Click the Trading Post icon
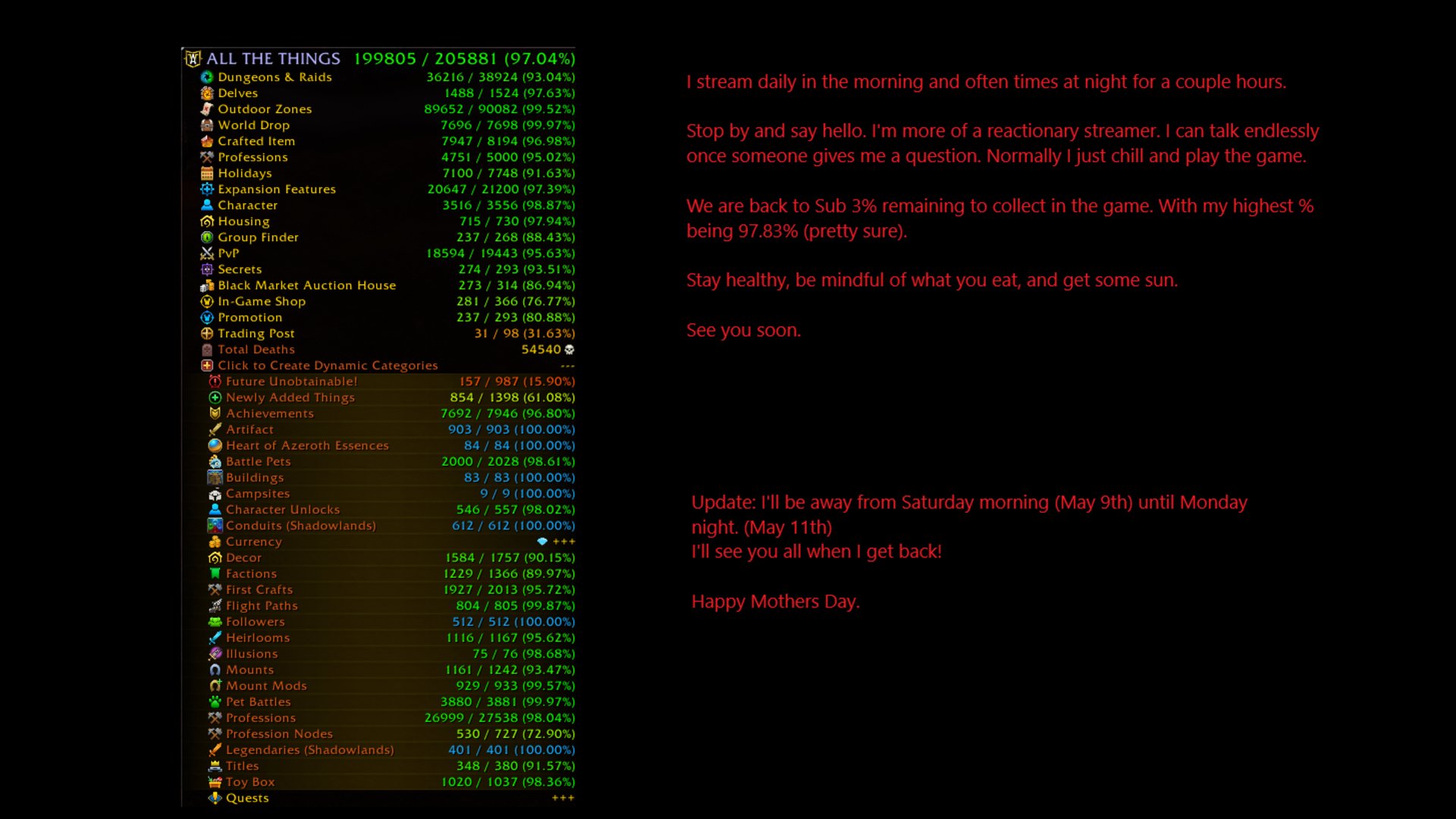This screenshot has height=819, width=1456. coord(206,334)
